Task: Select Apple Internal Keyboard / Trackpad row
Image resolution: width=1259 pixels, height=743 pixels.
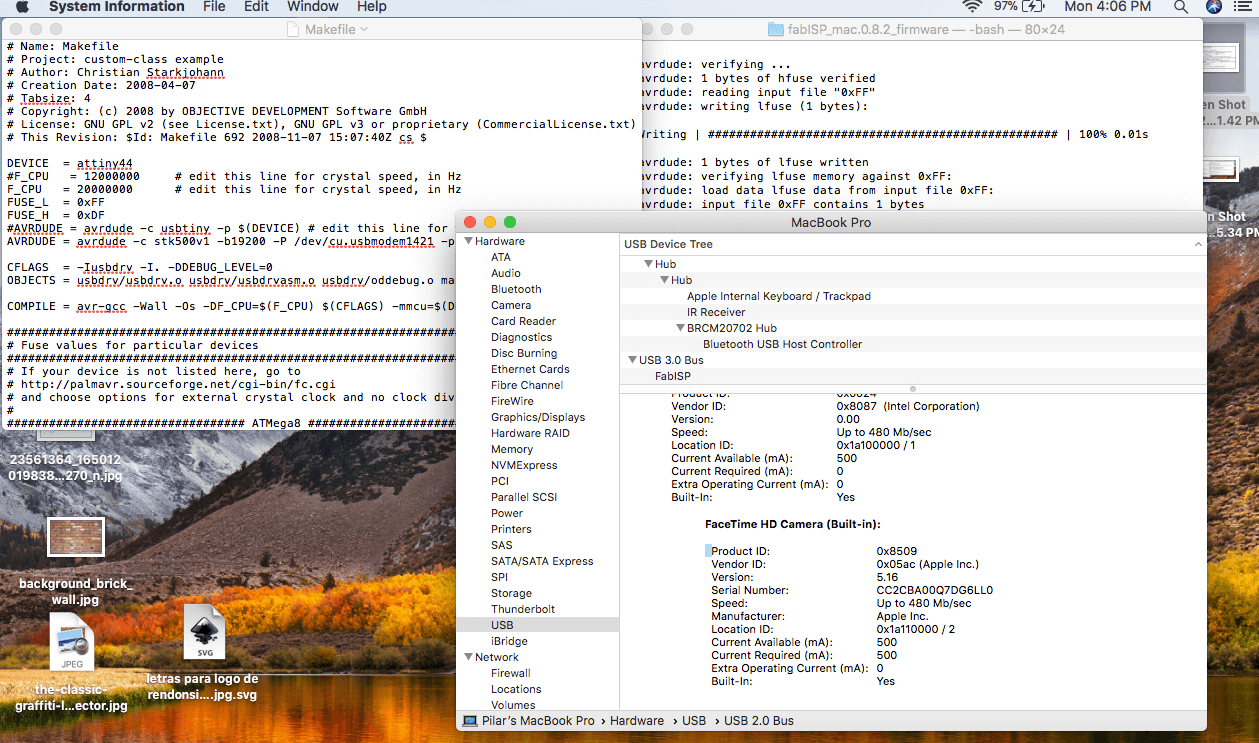Action: (x=913, y=296)
